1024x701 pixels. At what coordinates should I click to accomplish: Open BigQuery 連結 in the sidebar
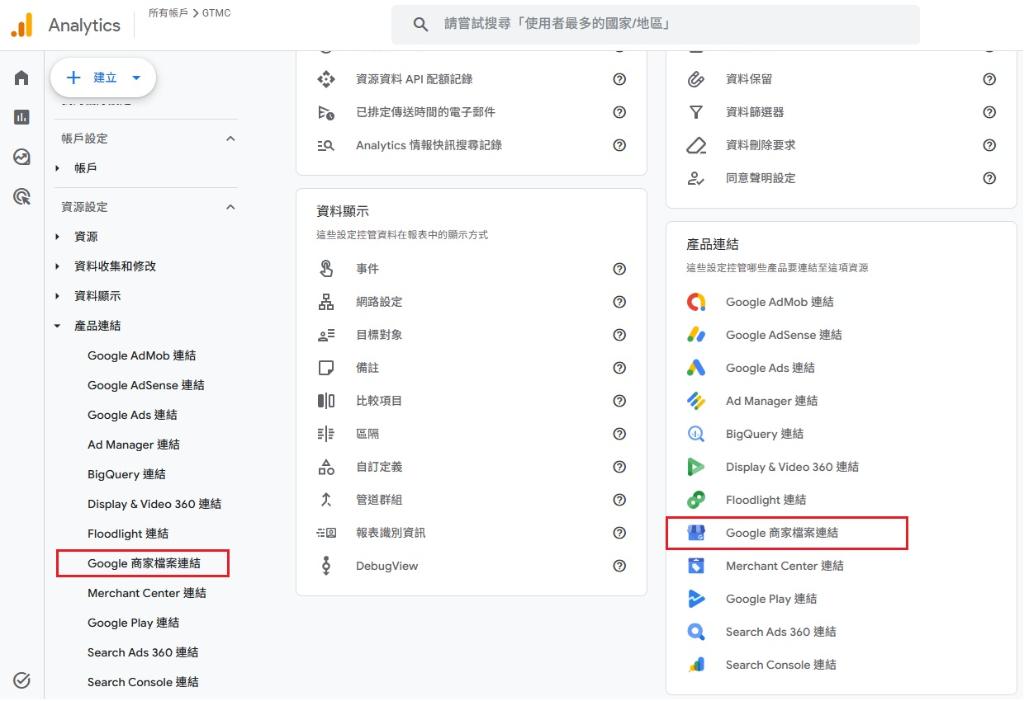click(127, 474)
